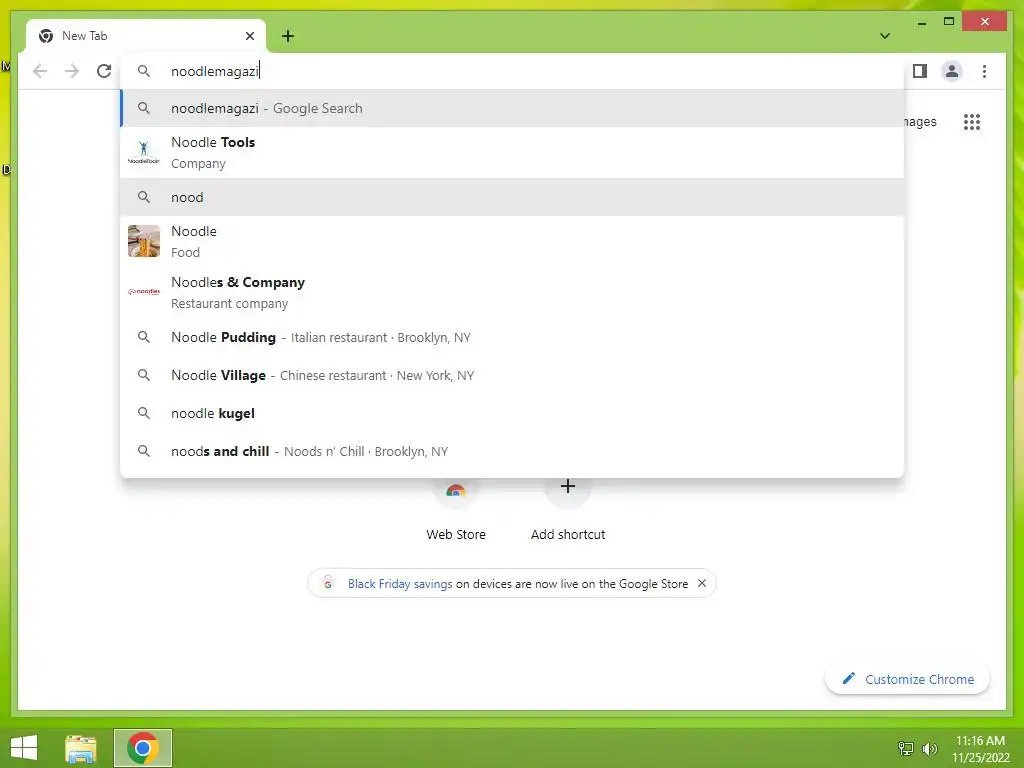This screenshot has height=768, width=1024.
Task: Toggle the side panel icon
Action: click(x=920, y=71)
